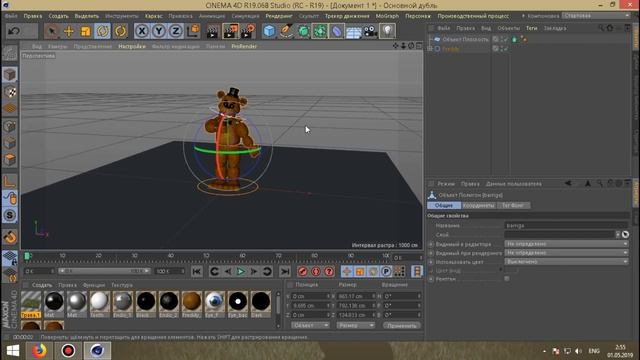Open the Теги menu in Object Manager
Screen dimensions: 640x360
click(531, 28)
